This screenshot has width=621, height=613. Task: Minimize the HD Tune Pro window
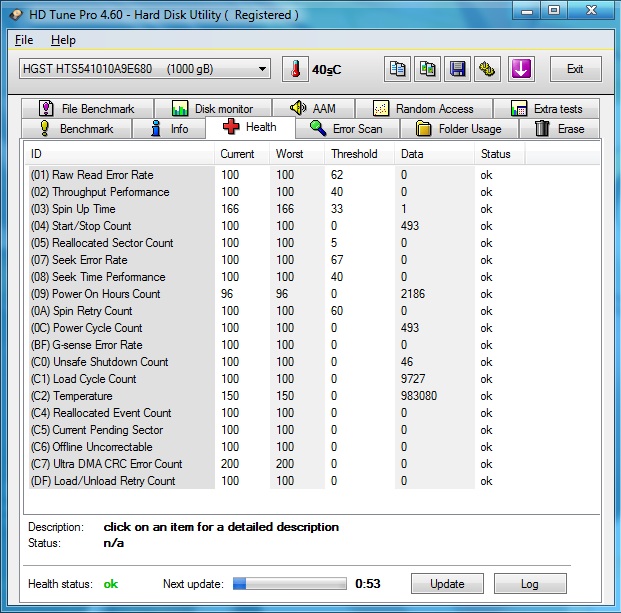[527, 11]
